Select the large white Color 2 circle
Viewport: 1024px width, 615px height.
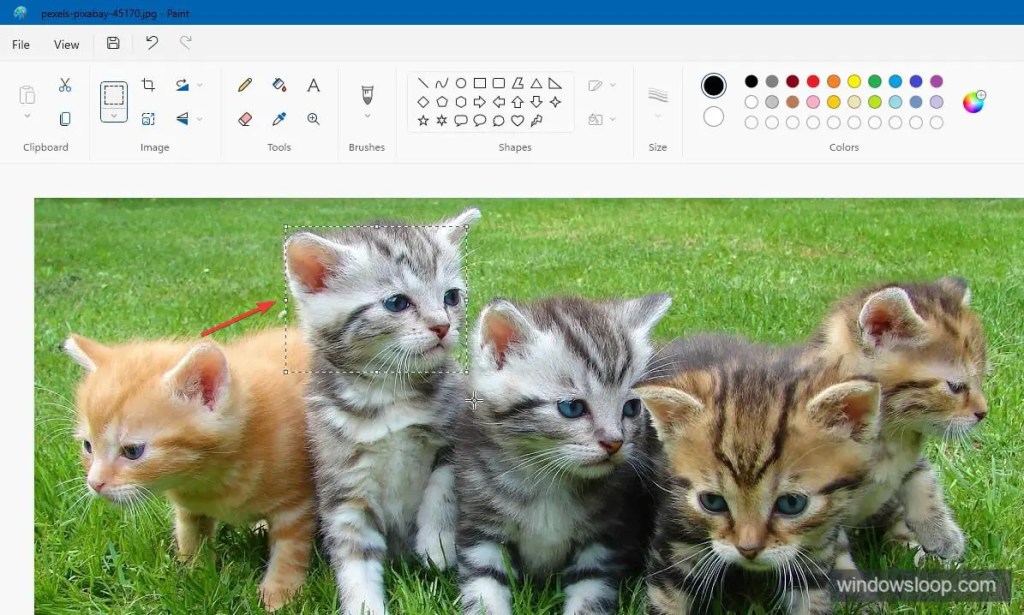pos(714,117)
